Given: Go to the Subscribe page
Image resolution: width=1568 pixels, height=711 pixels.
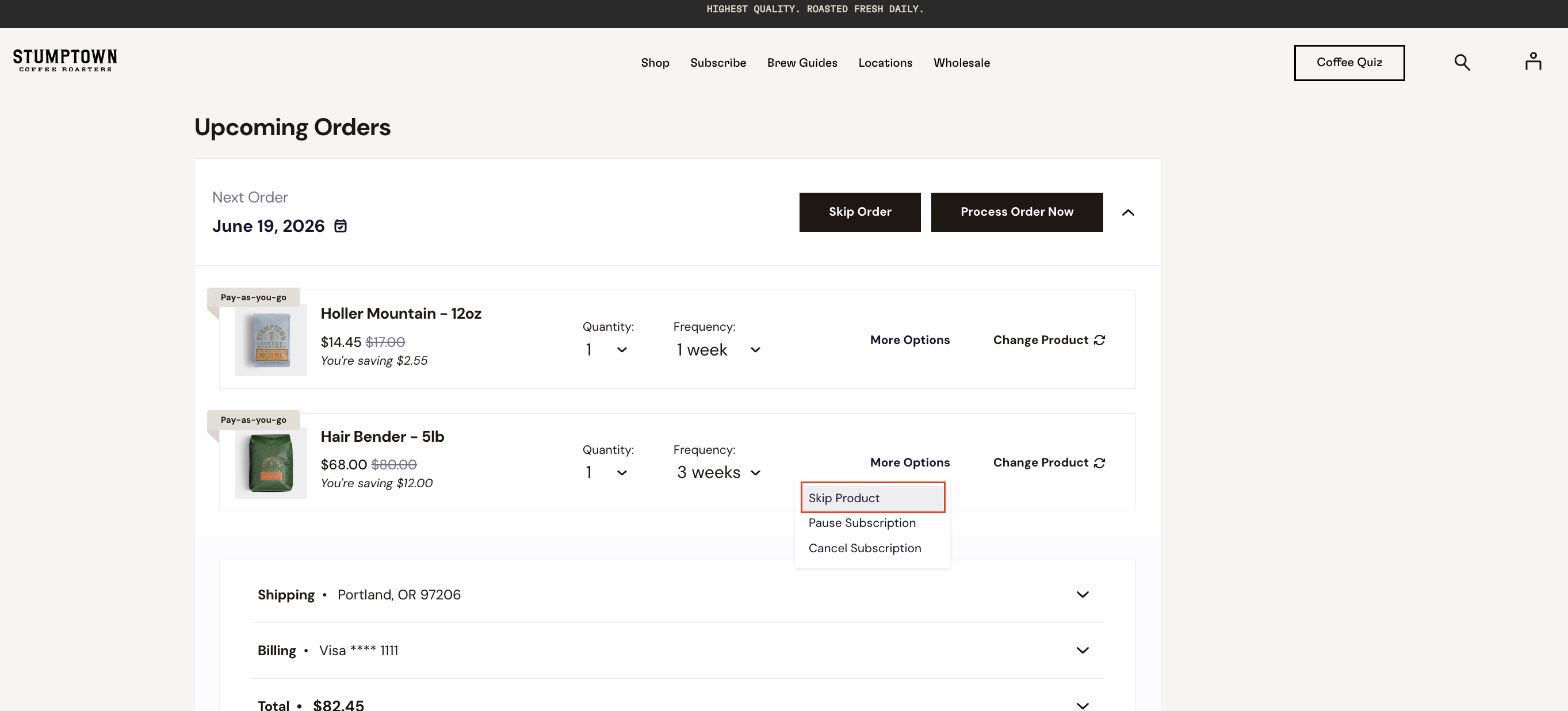Looking at the screenshot, I should [718, 63].
